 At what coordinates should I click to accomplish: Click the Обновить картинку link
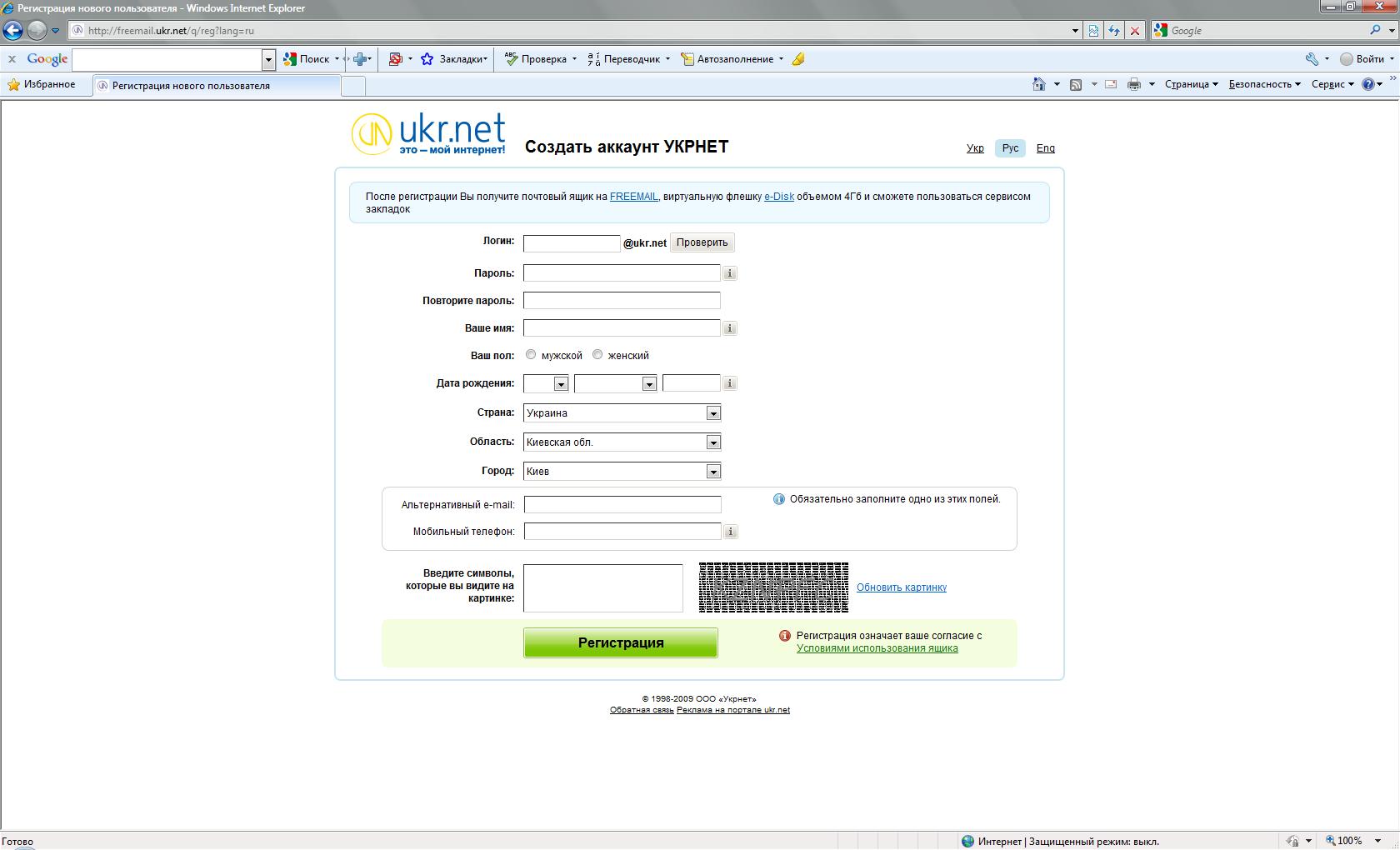(902, 587)
